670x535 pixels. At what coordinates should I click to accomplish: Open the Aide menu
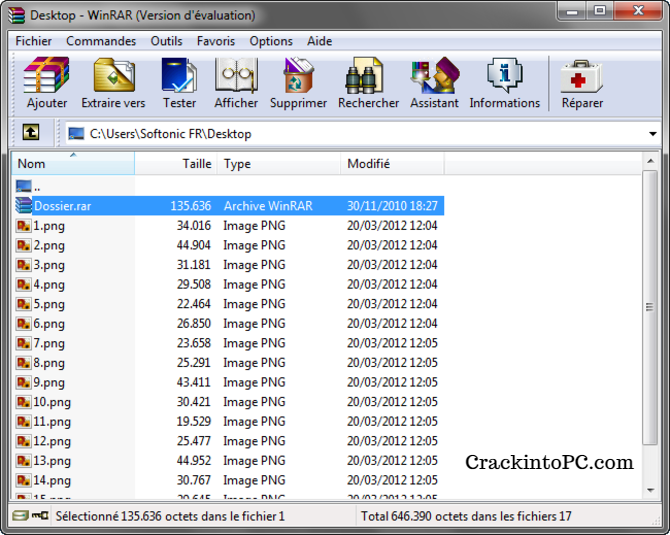tap(319, 41)
